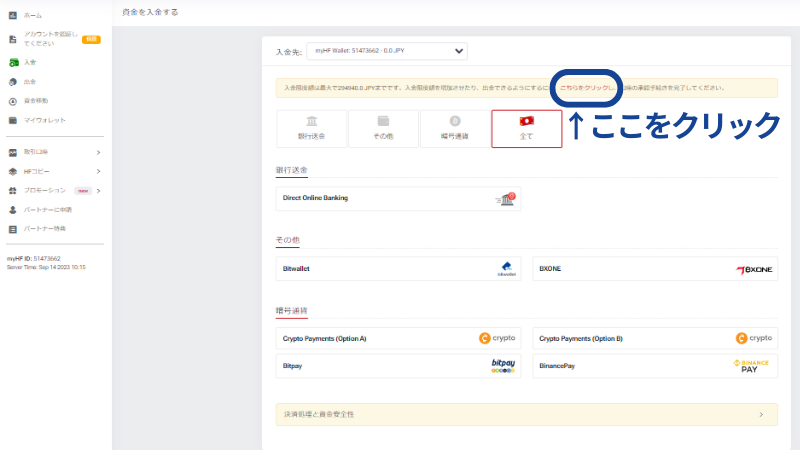Select the All (全て) payment filter tab
800x450 pixels.
[526, 128]
